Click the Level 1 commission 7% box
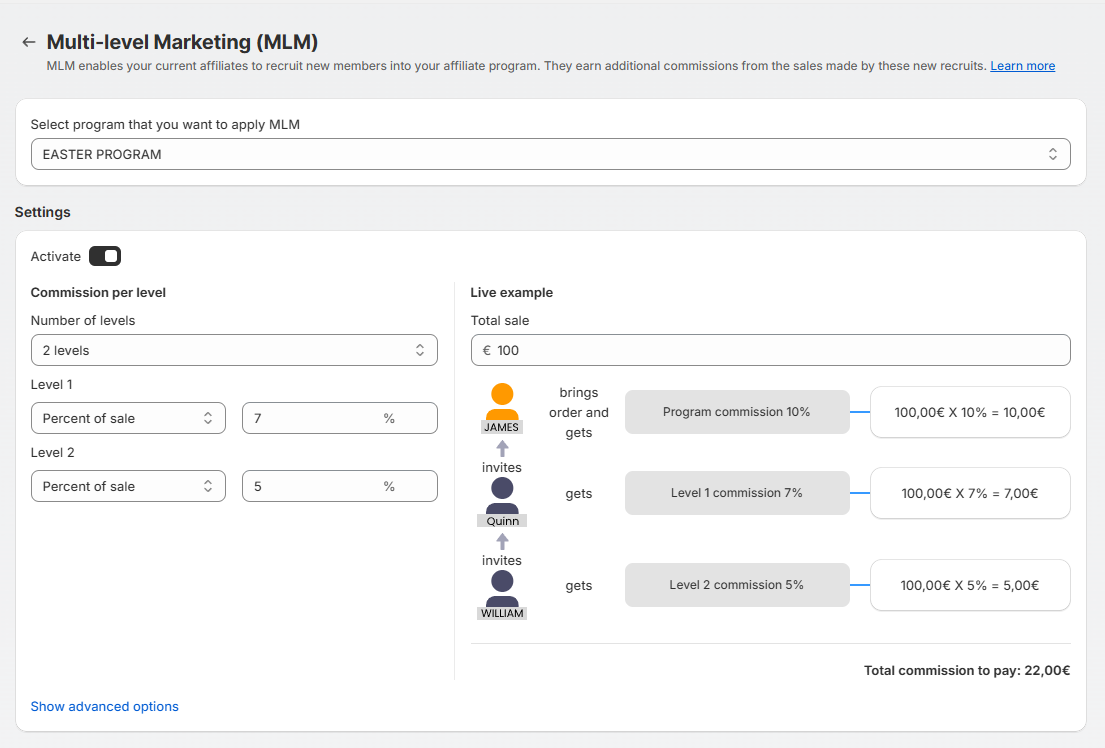The width and height of the screenshot is (1105, 748). 737,493
